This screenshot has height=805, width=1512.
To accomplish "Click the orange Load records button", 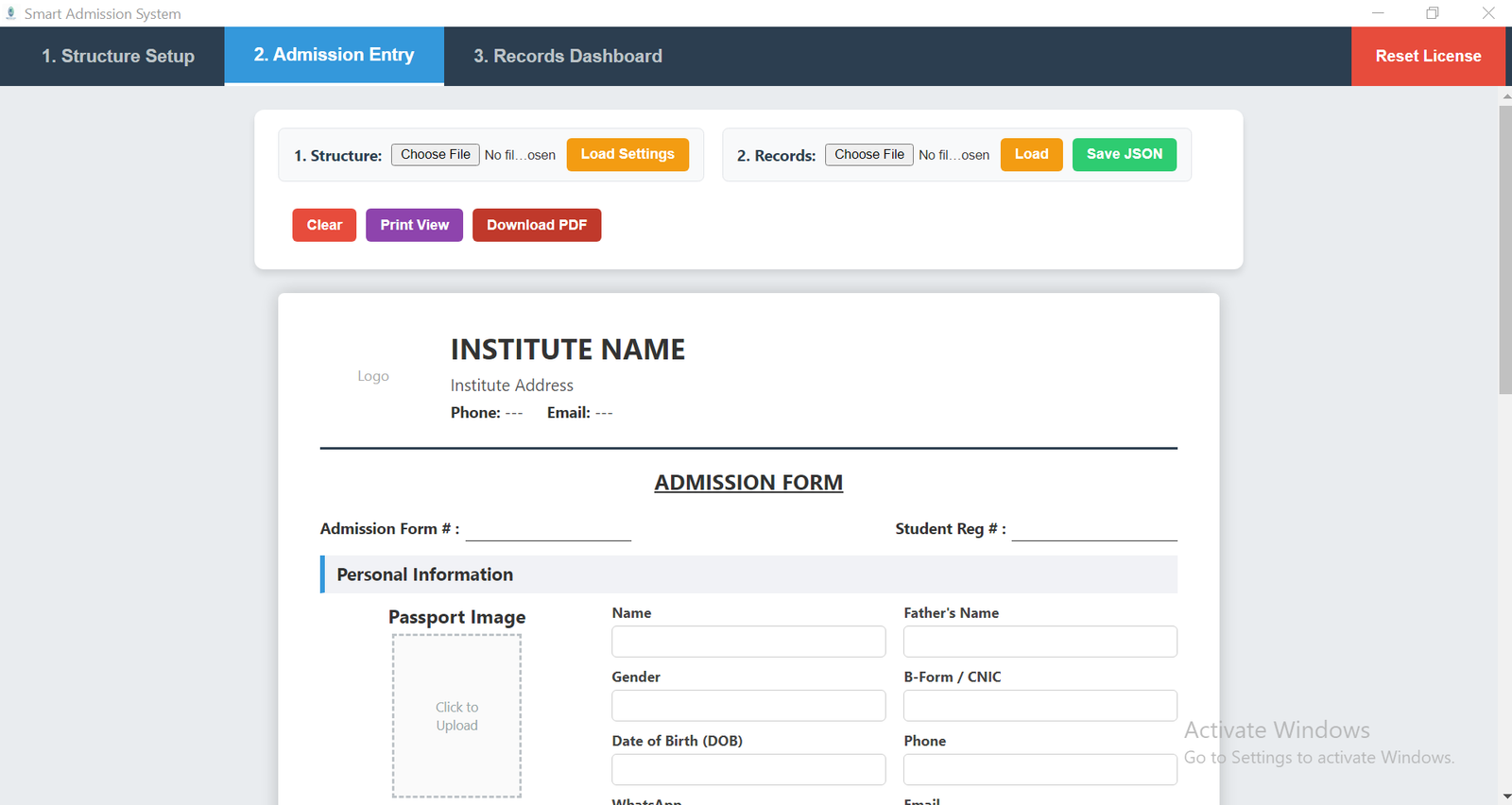I will [x=1031, y=155].
